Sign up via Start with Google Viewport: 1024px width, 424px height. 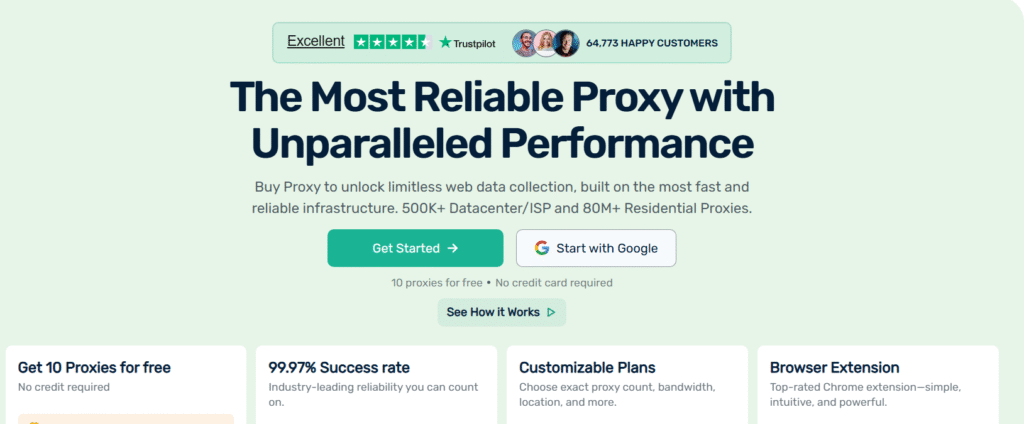[596, 248]
